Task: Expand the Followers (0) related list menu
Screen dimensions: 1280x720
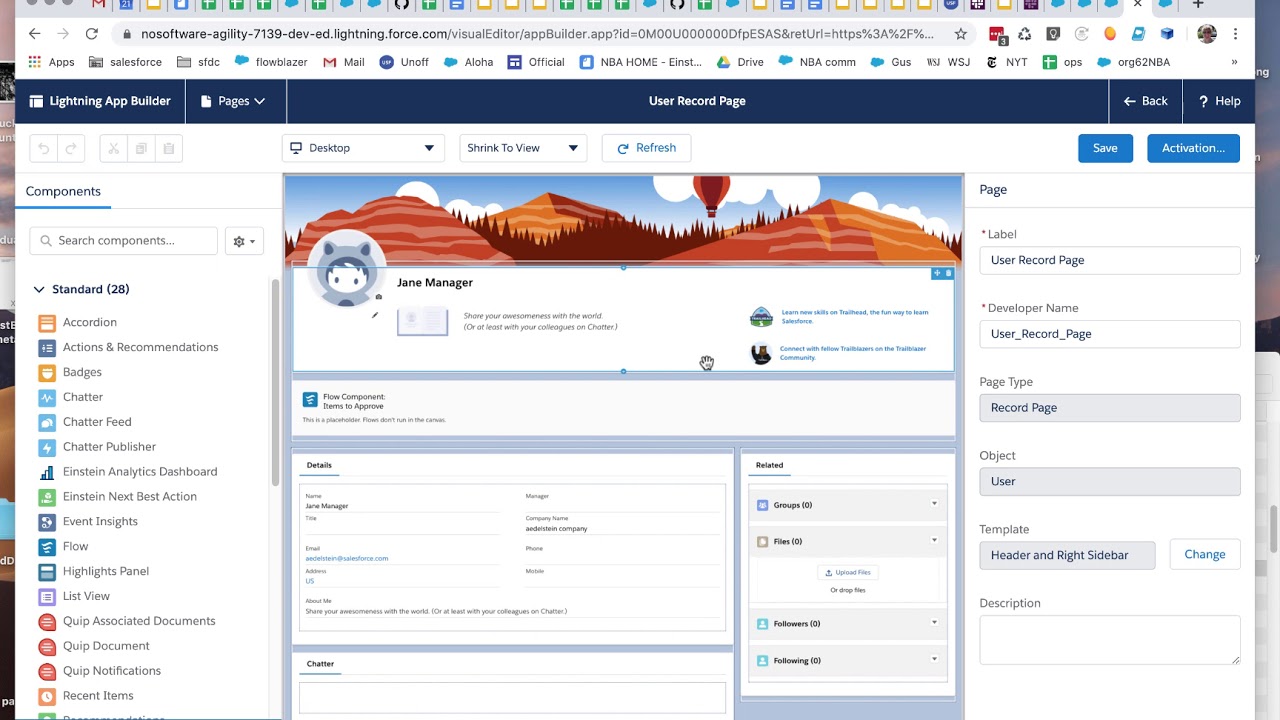Action: 934,623
